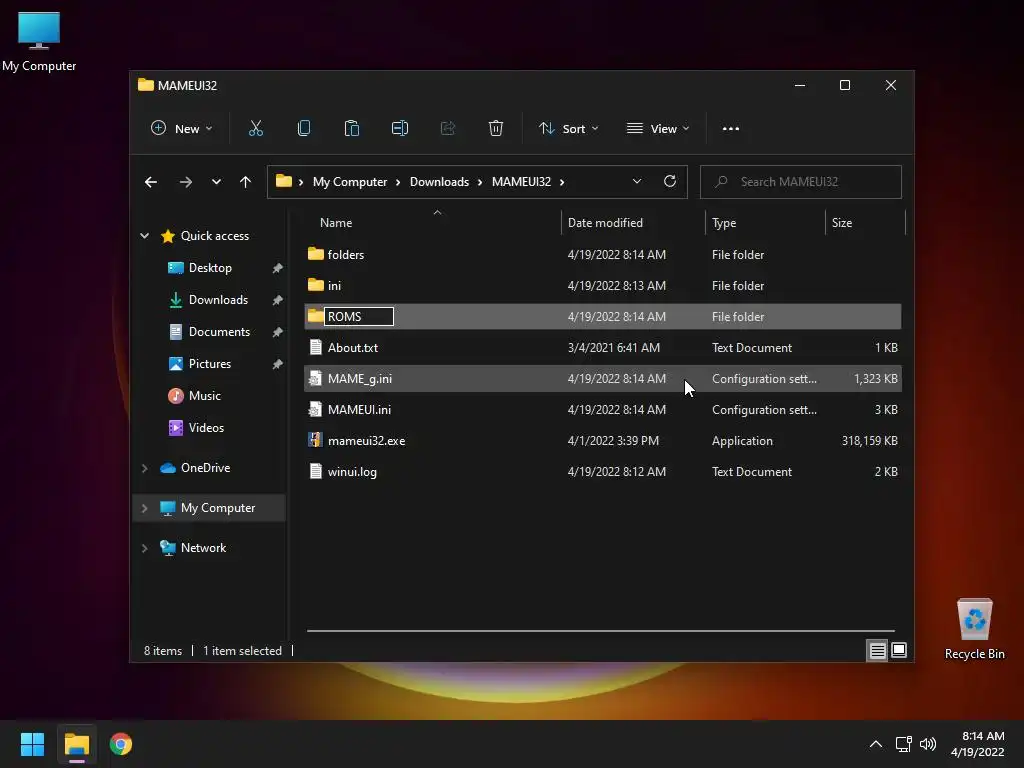Open the New item dropdown
This screenshot has height=768, width=1024.
pyautogui.click(x=182, y=129)
